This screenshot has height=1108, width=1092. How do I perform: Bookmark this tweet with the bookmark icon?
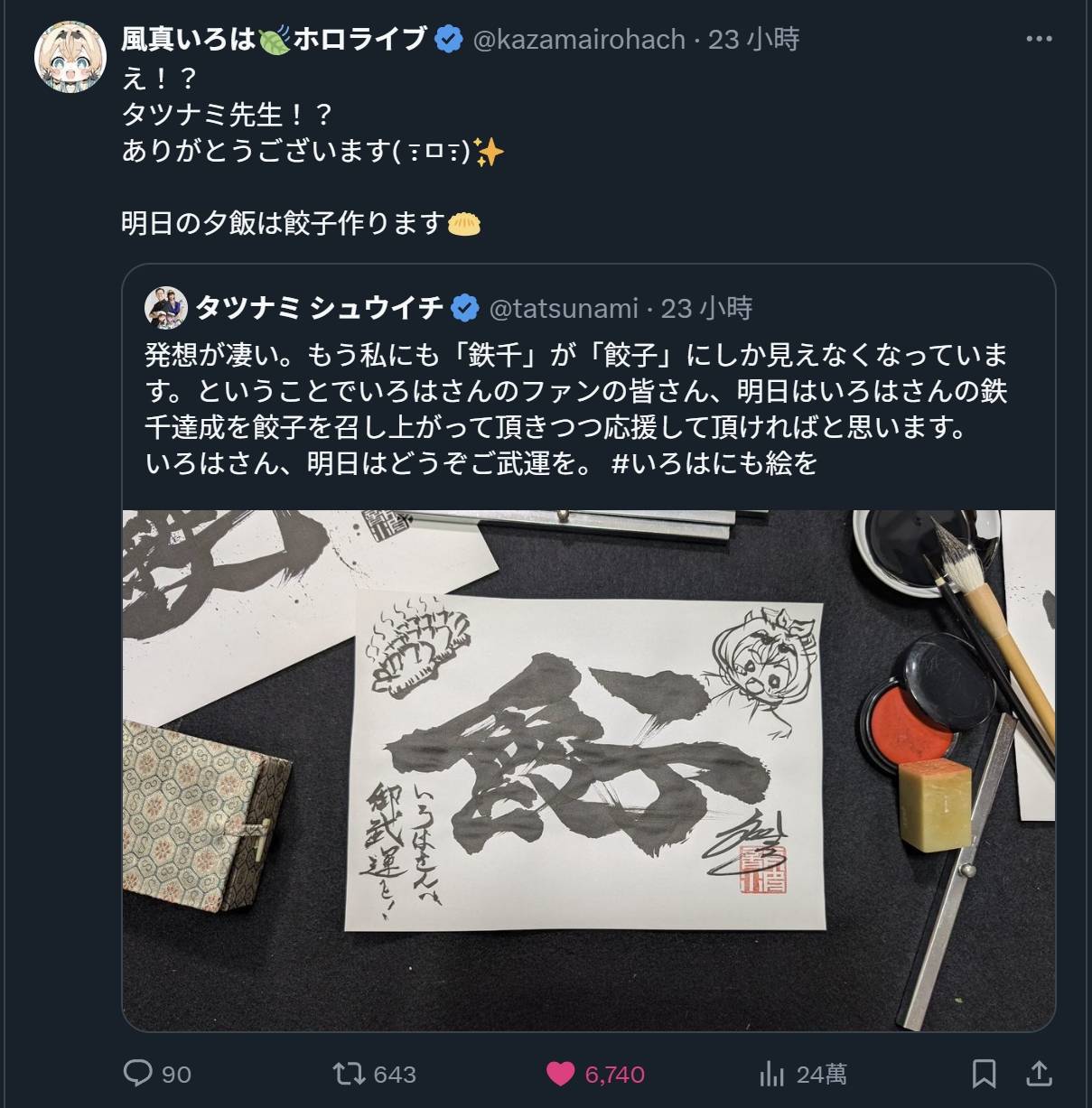(x=984, y=1074)
